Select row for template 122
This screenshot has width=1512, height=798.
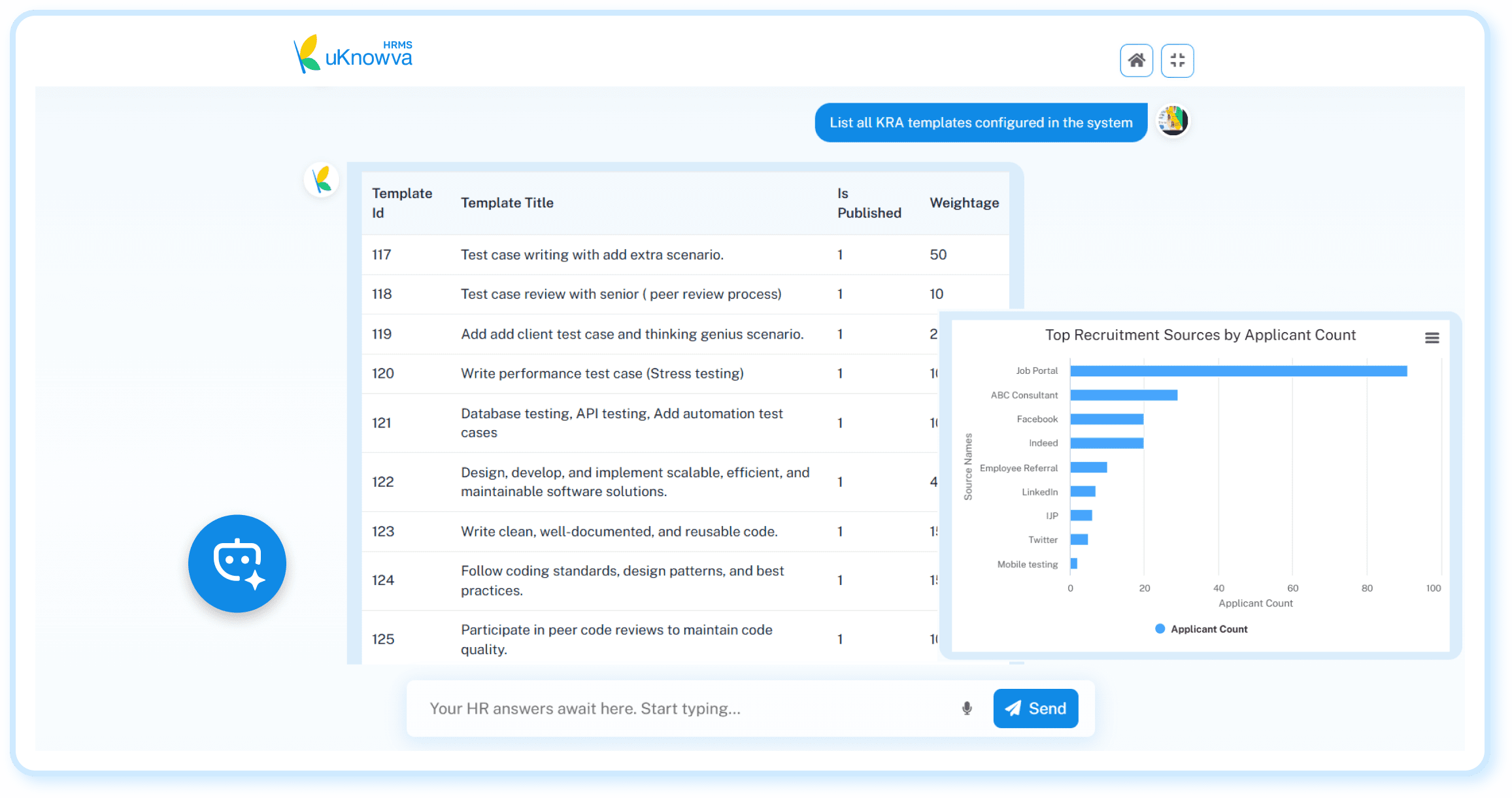[650, 482]
